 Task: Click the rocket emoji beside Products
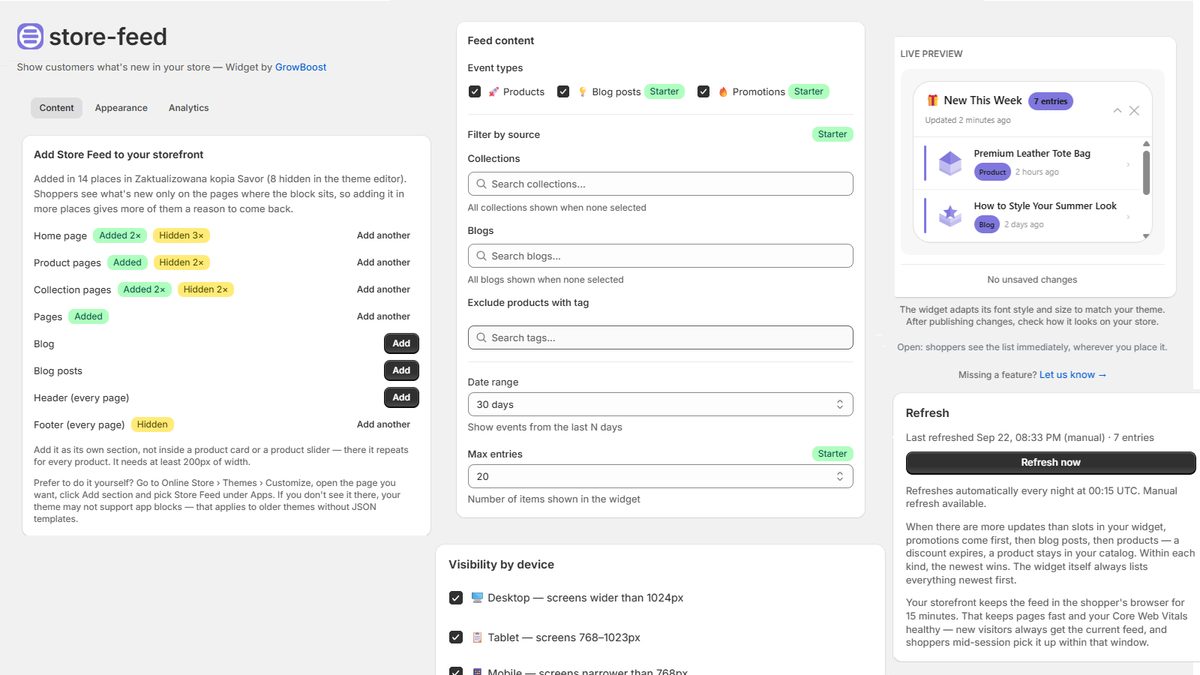(493, 92)
